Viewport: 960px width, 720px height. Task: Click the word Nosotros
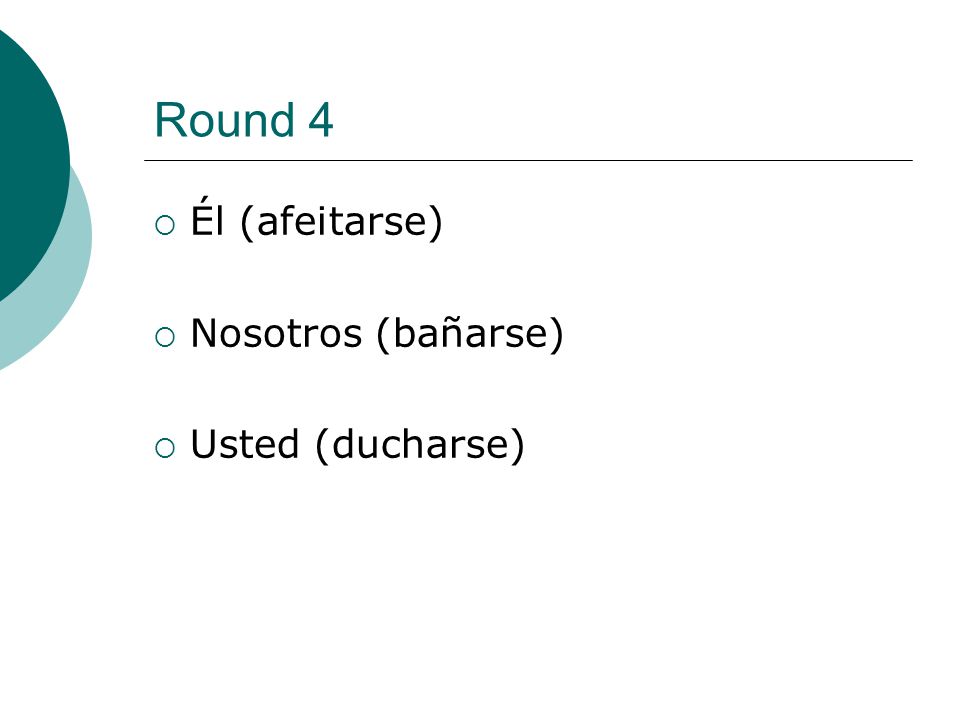pos(276,334)
